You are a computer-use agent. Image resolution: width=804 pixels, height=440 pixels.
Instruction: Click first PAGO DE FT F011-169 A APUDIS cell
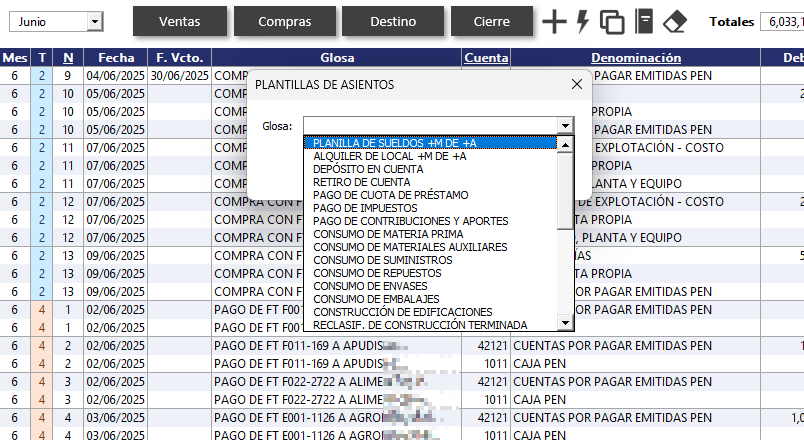click(x=337, y=346)
